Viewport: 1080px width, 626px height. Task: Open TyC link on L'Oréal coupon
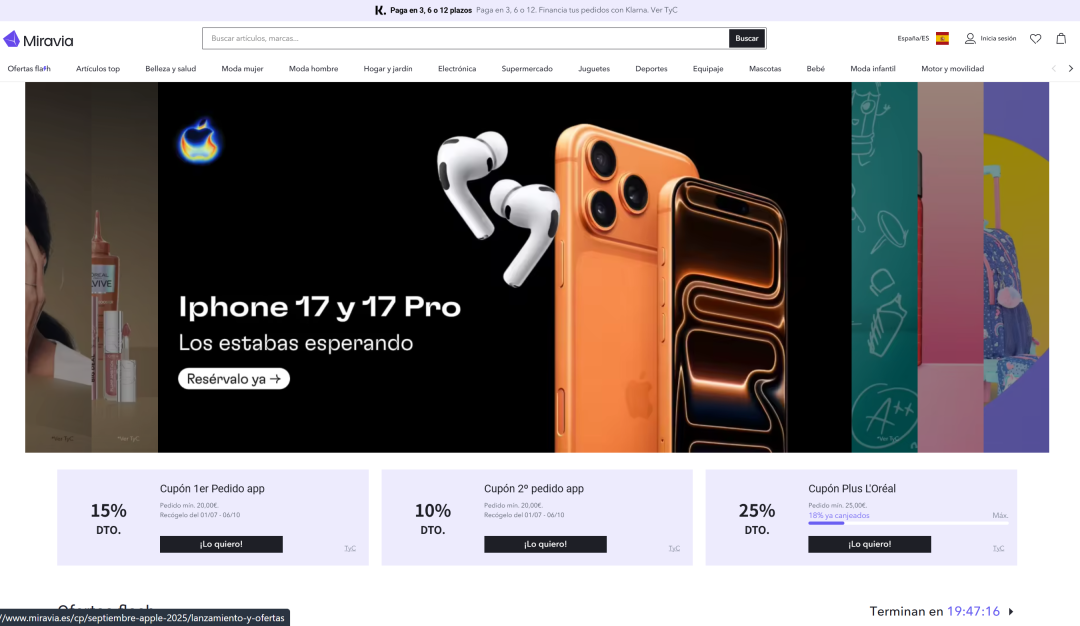pos(998,548)
